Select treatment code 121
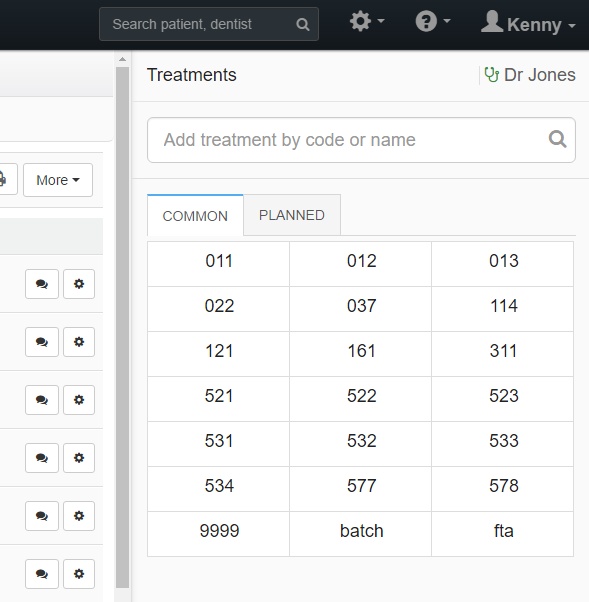The image size is (589, 602). point(218,354)
